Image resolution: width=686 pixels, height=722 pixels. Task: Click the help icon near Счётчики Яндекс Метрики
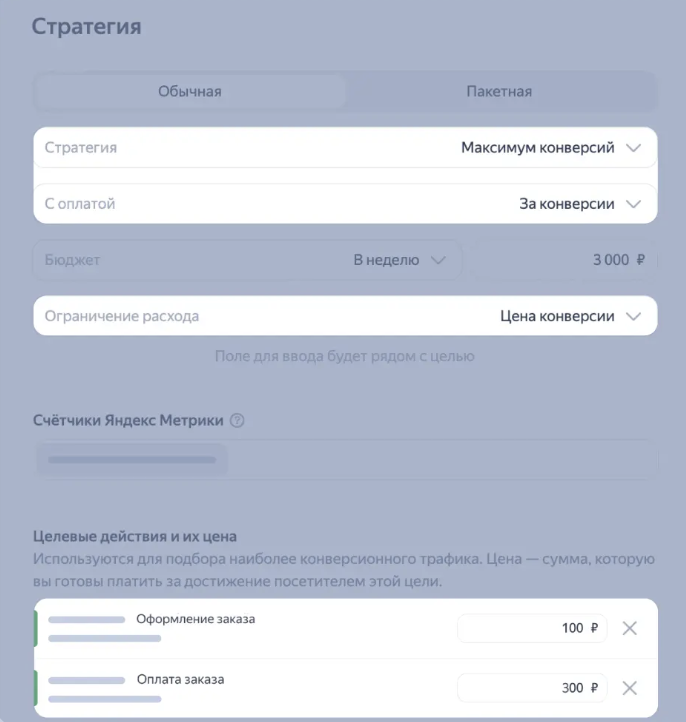point(237,421)
